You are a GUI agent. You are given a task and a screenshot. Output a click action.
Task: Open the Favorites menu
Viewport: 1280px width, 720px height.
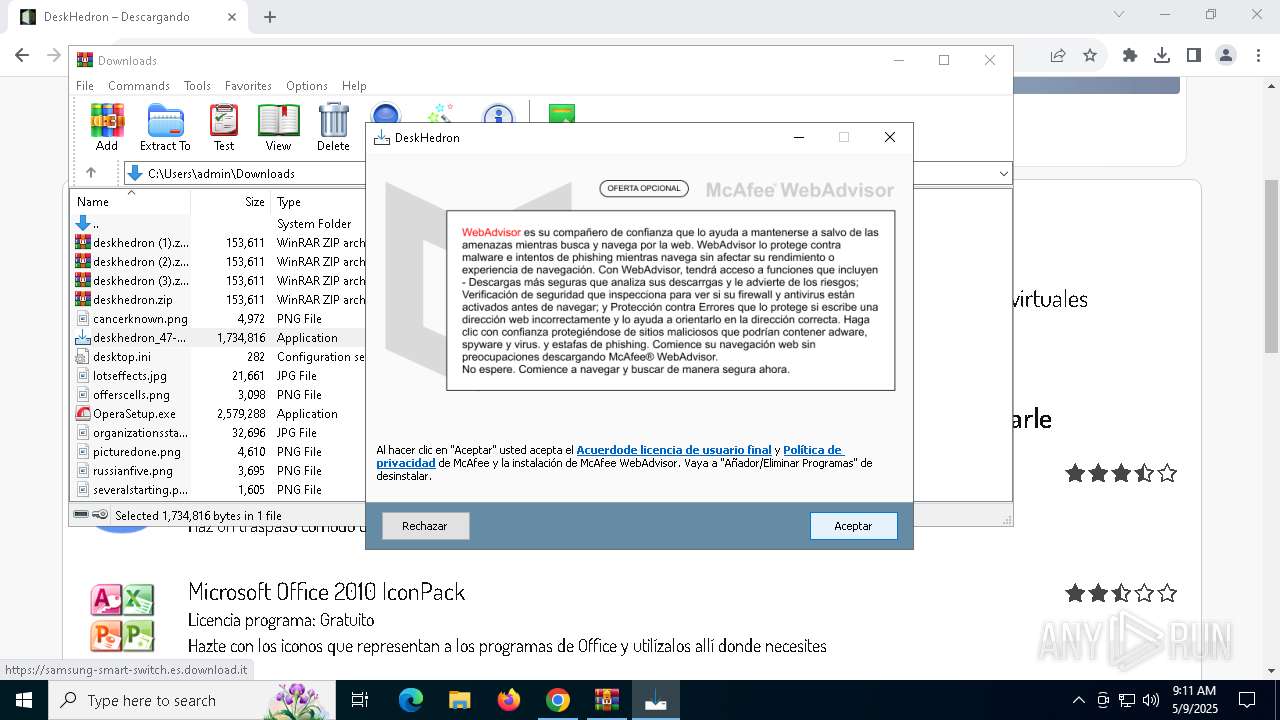pyautogui.click(x=248, y=86)
